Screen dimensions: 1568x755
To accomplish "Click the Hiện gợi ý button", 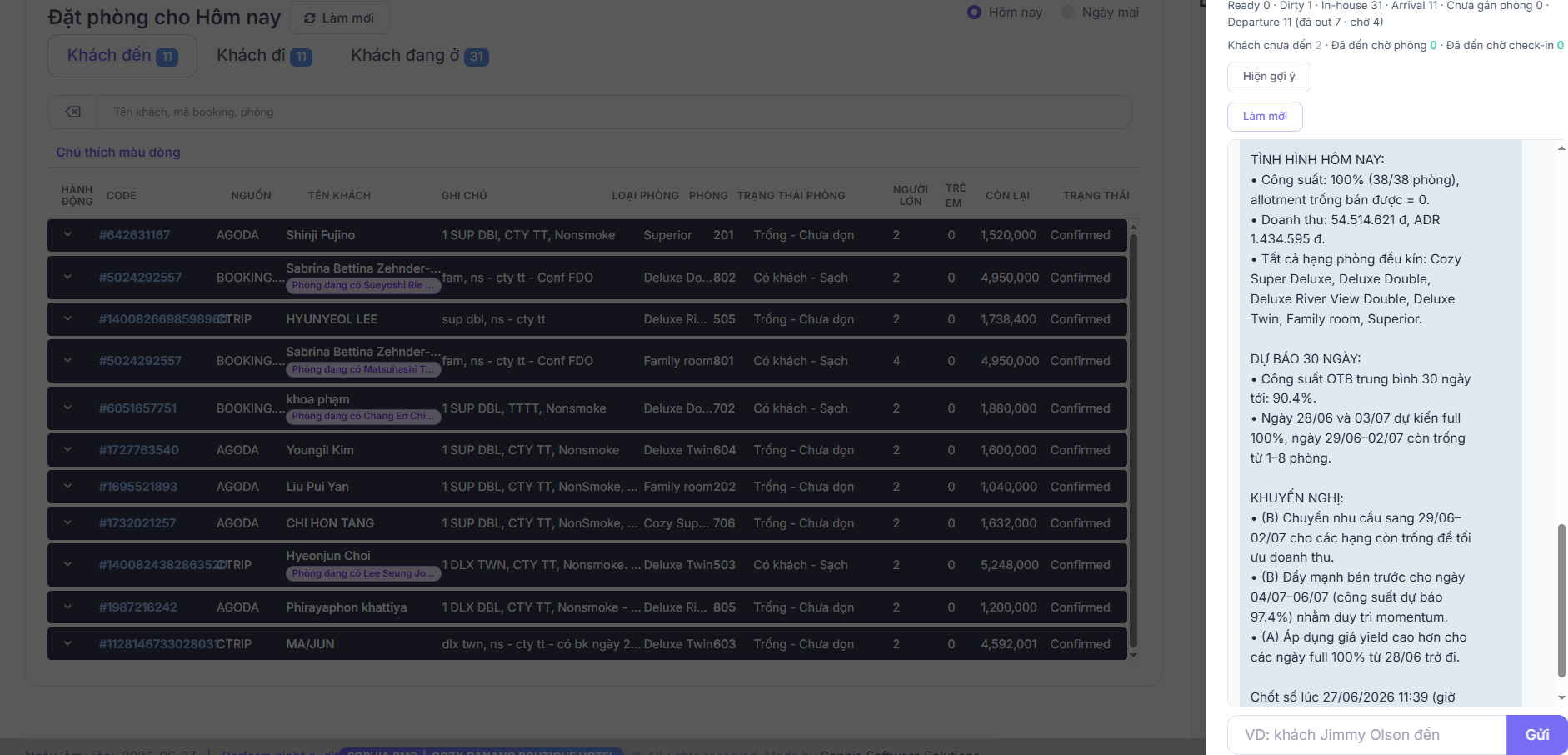I will (x=1269, y=77).
